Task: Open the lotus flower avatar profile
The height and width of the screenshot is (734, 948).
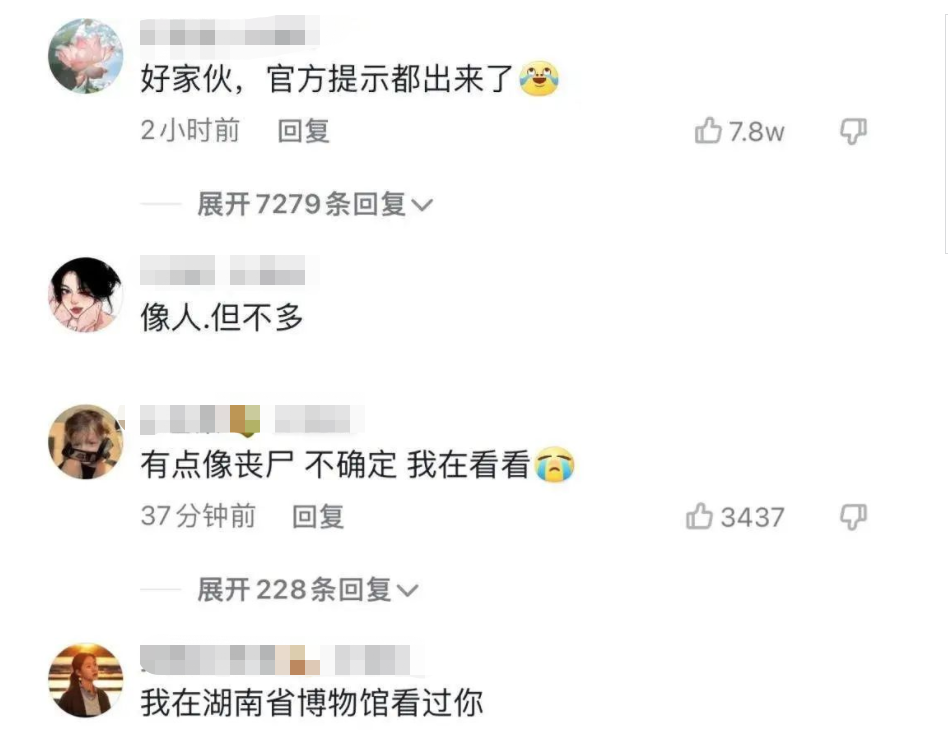Action: (85, 56)
